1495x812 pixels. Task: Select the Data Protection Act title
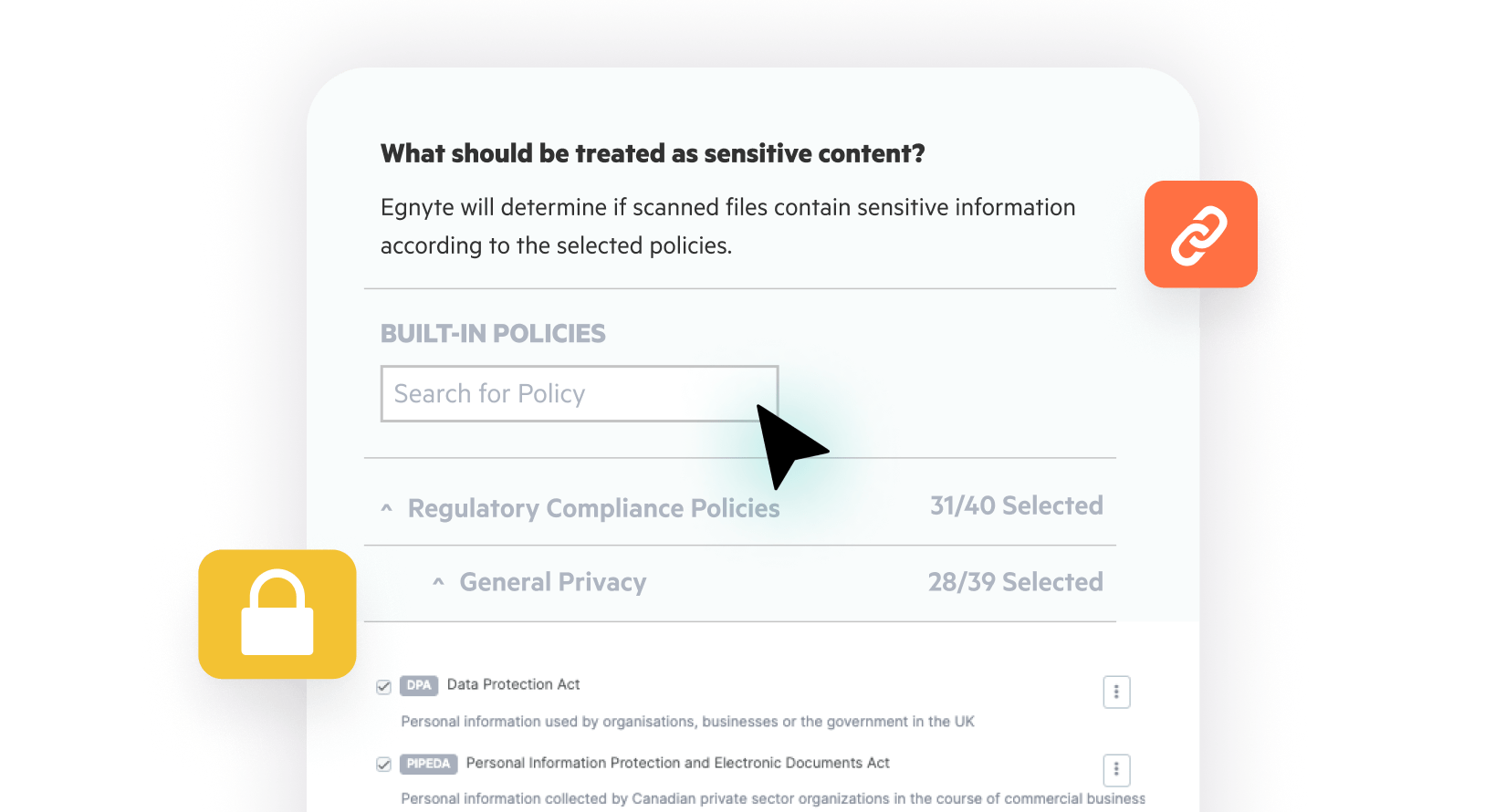point(514,684)
